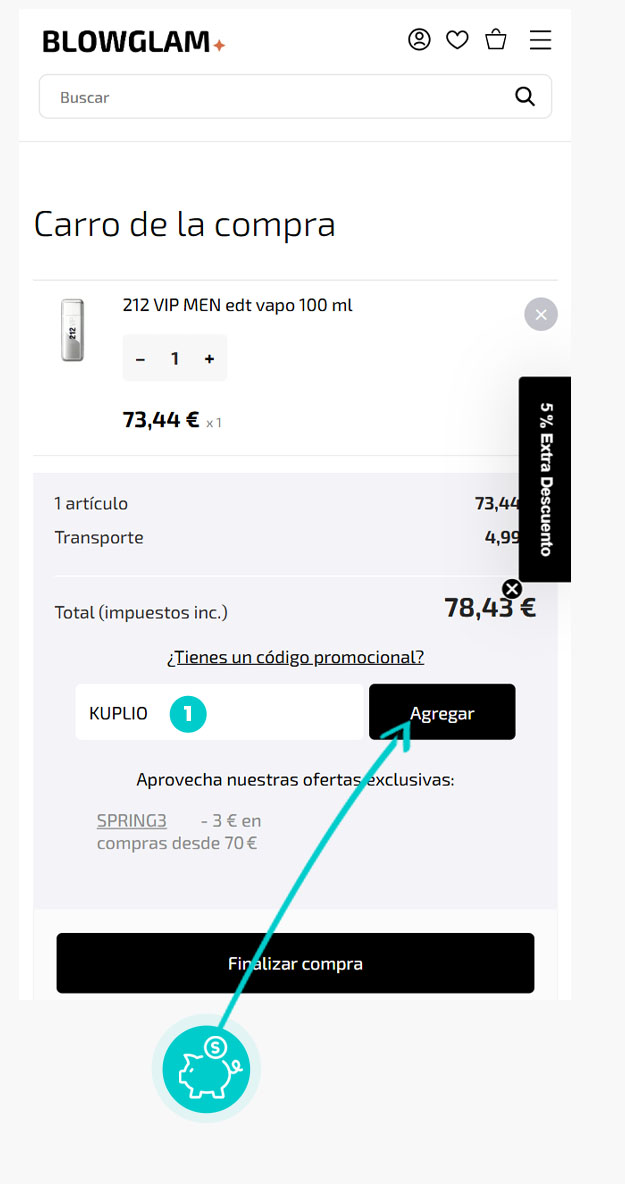The height and width of the screenshot is (1184, 625).
Task: Expand the ¿Tienes un código promocional? link
Action: tap(295, 657)
